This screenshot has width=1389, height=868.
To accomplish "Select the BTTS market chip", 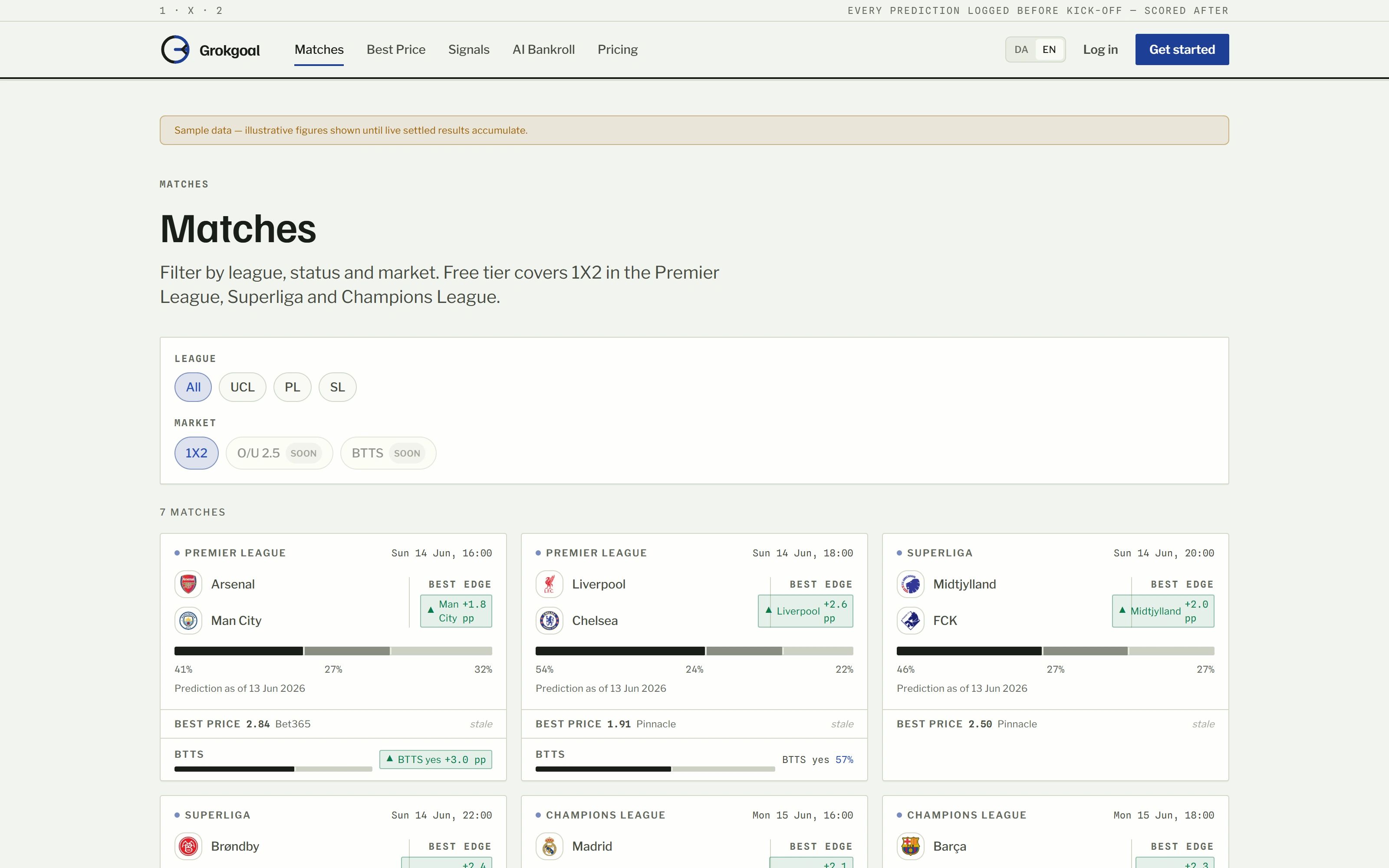I will pos(388,453).
